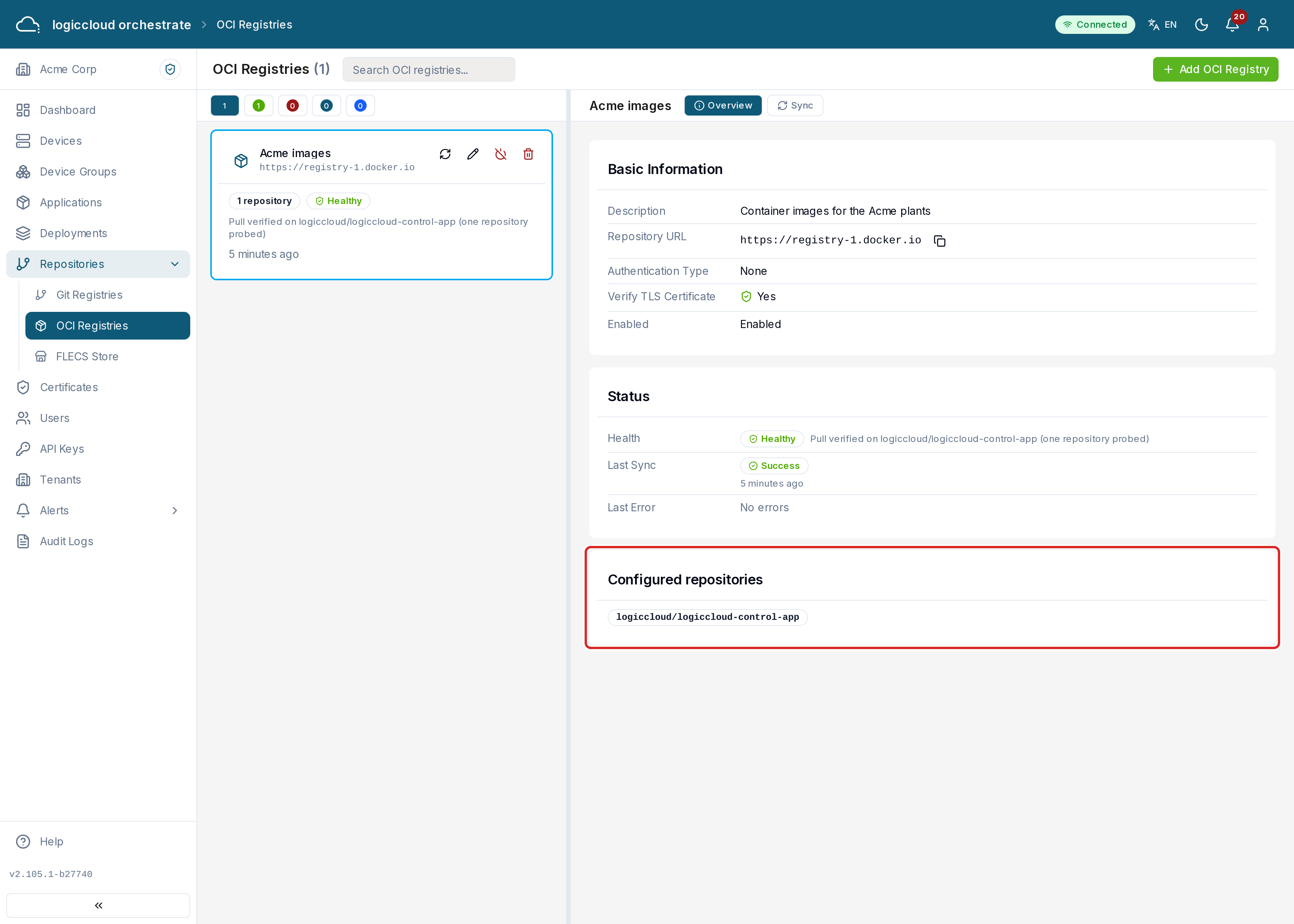Copy the Repository URL with copy icon
The image size is (1294, 924).
(939, 241)
